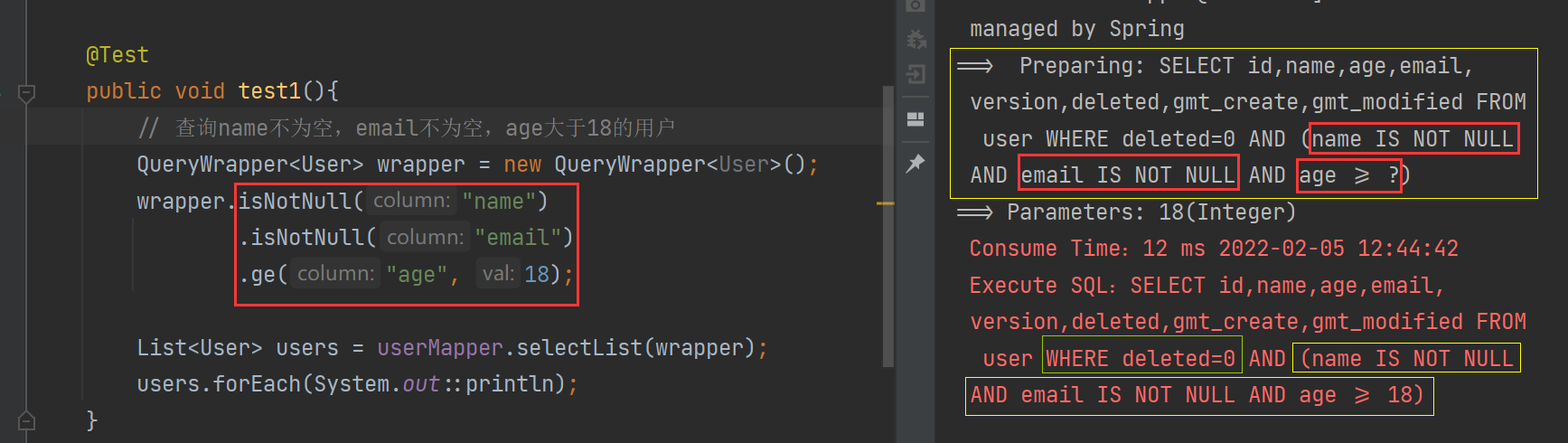Screen dimensions: 1568x443
Task: Click the method name test1
Action: tap(269, 91)
